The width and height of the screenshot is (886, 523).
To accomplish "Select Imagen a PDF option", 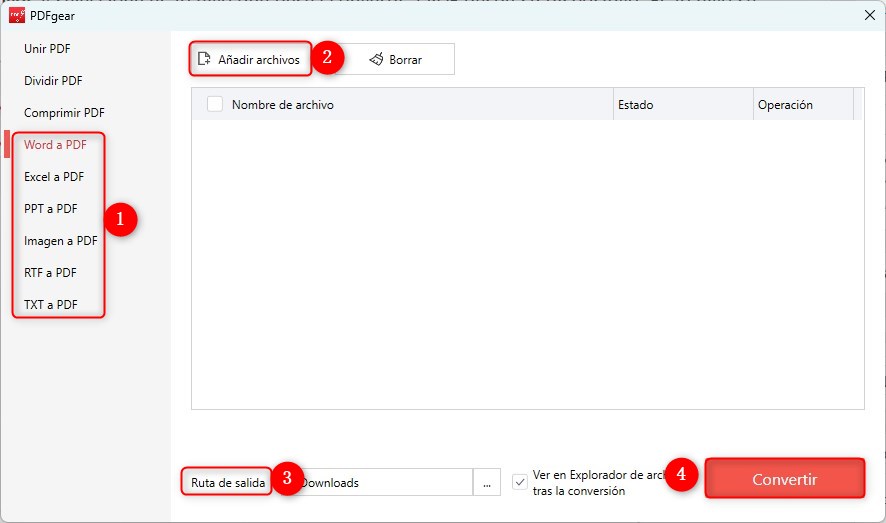I will pyautogui.click(x=60, y=241).
